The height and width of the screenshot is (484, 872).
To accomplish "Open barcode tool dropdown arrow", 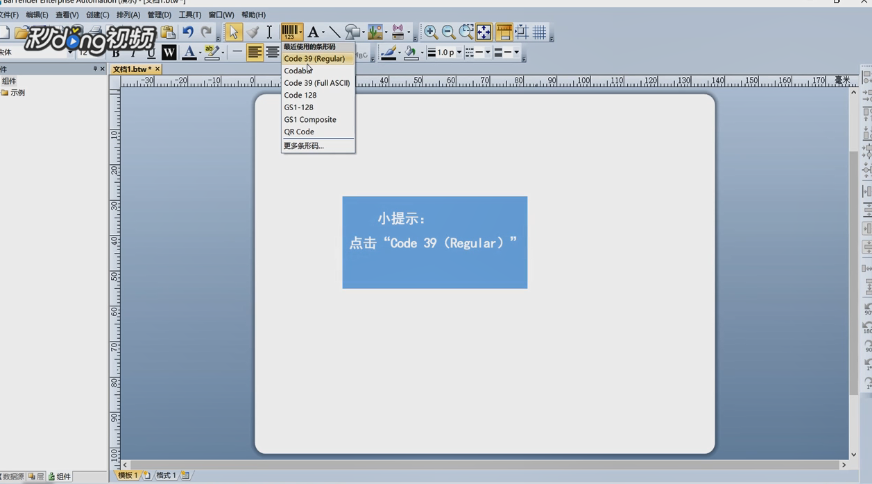I will click(x=300, y=32).
